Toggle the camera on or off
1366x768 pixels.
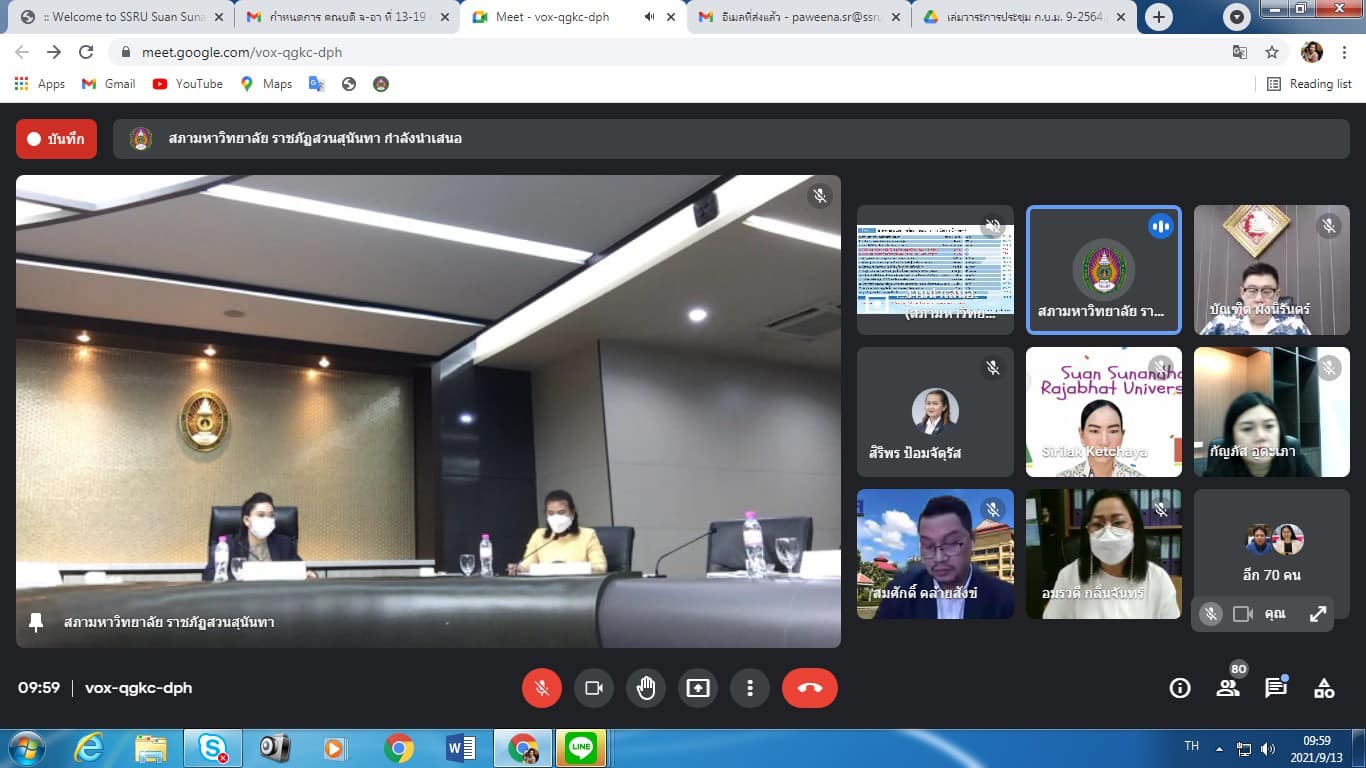(x=594, y=688)
